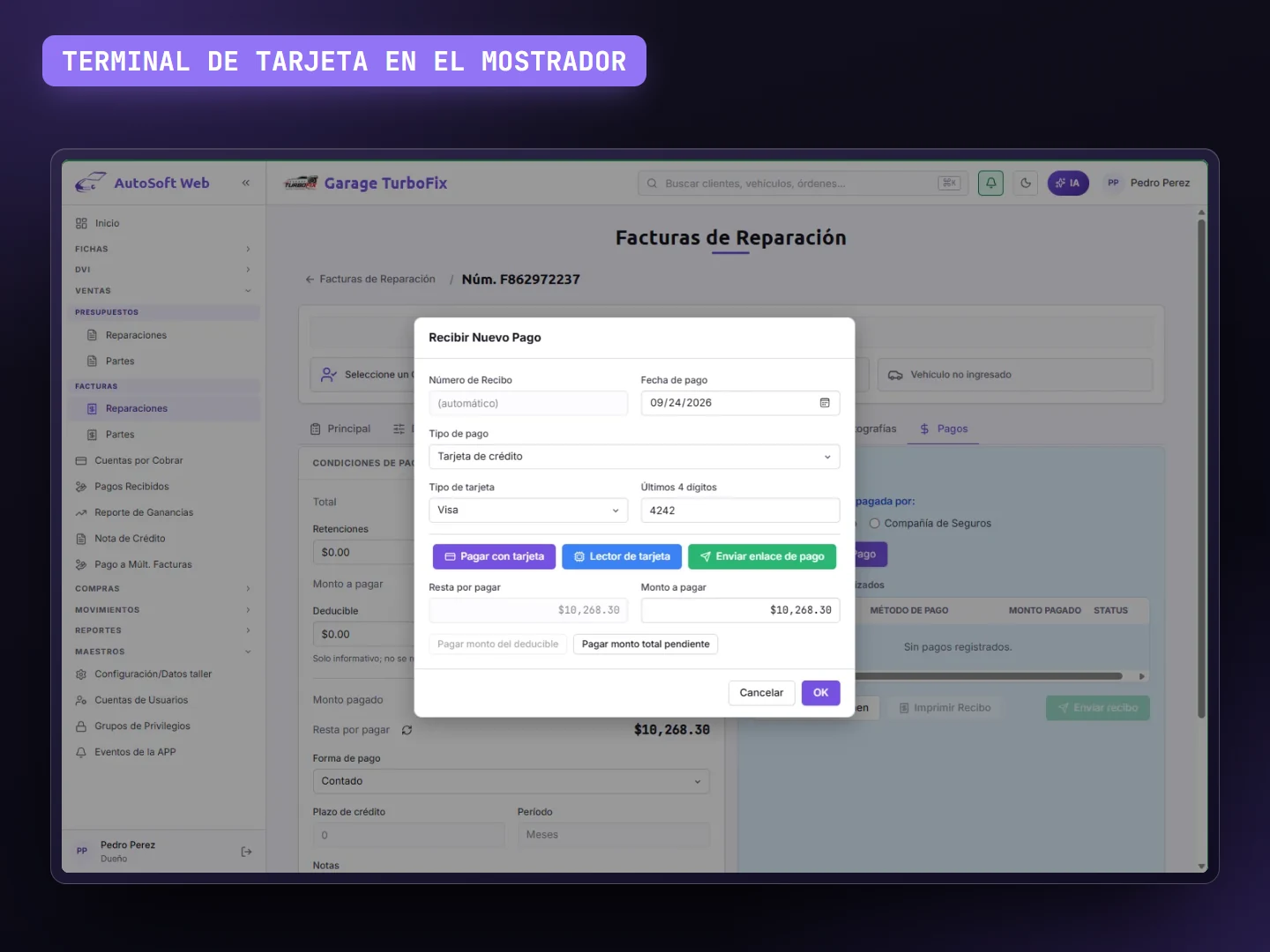Confirm payment with OK button
1270x952 pixels.
point(821,693)
